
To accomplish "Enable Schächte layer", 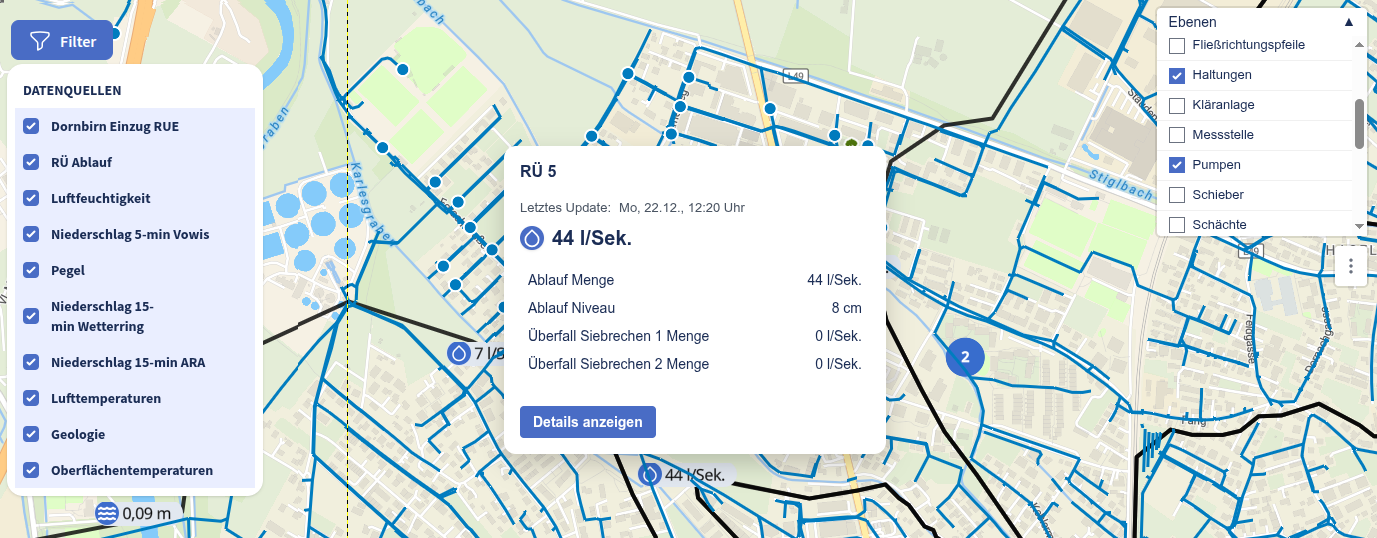I will (1177, 225).
